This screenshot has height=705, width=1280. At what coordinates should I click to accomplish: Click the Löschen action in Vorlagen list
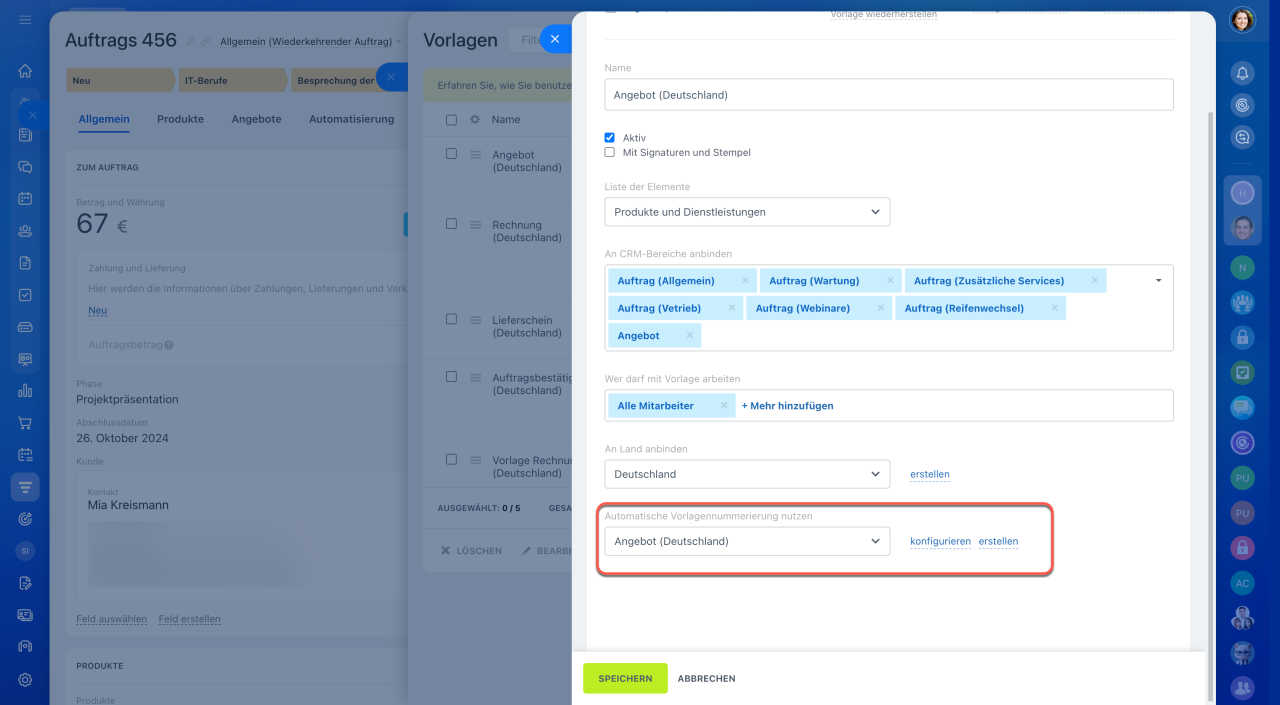coord(471,551)
